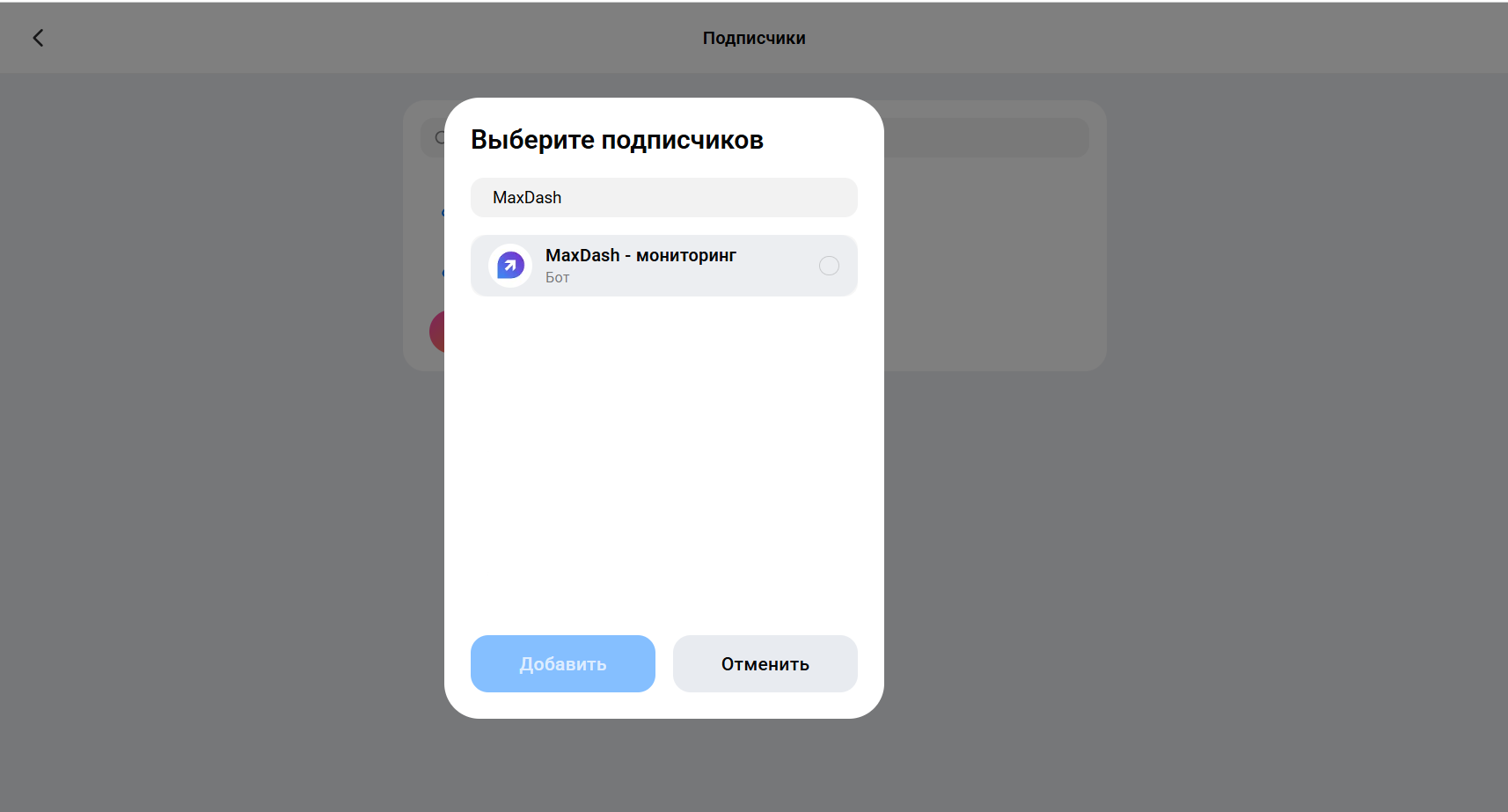
Task: Click the MaxDash bot avatar icon
Action: coord(510,266)
